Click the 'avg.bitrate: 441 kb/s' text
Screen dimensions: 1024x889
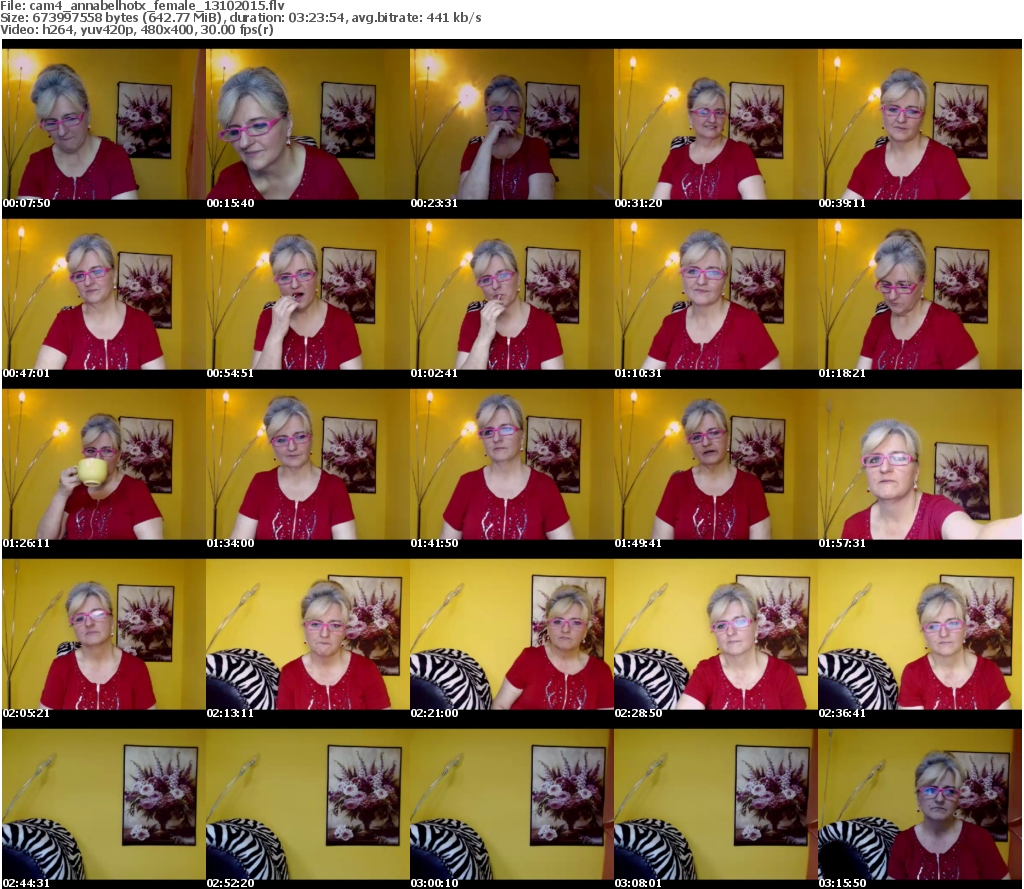[x=417, y=18]
